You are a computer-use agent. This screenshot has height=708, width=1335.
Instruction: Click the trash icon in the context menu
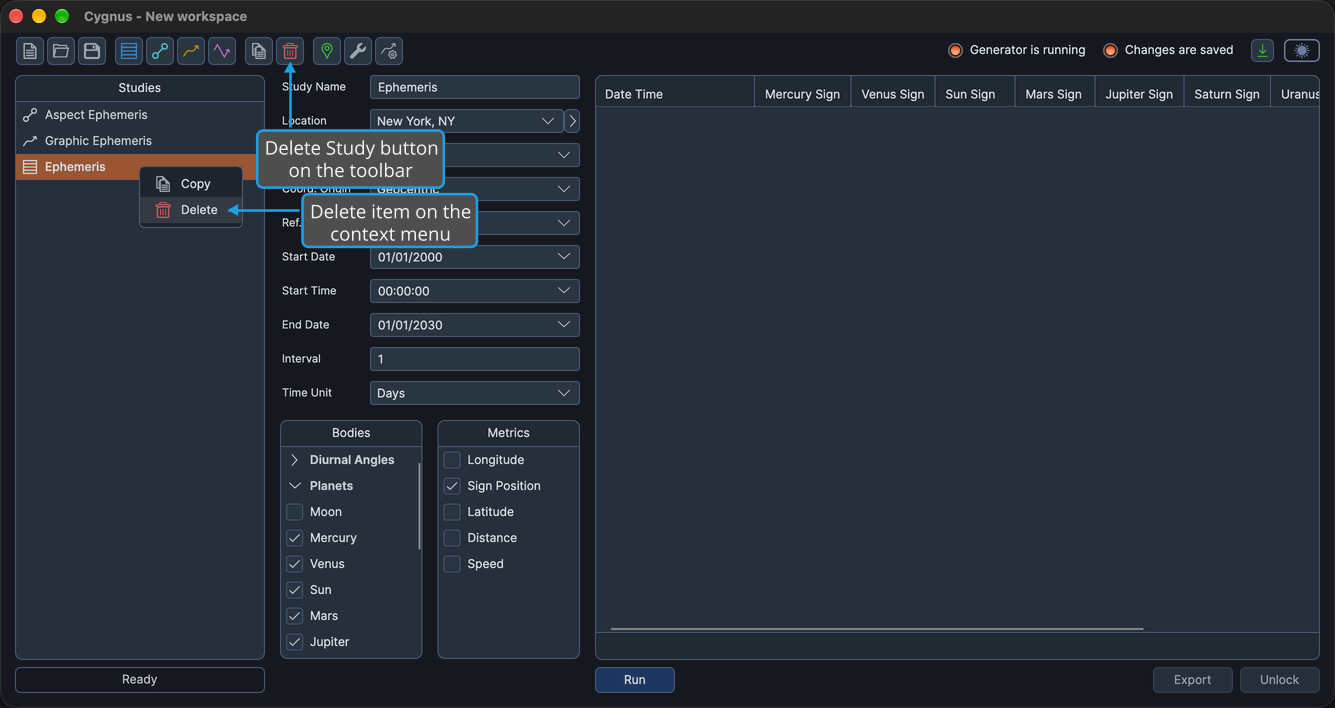tap(163, 210)
